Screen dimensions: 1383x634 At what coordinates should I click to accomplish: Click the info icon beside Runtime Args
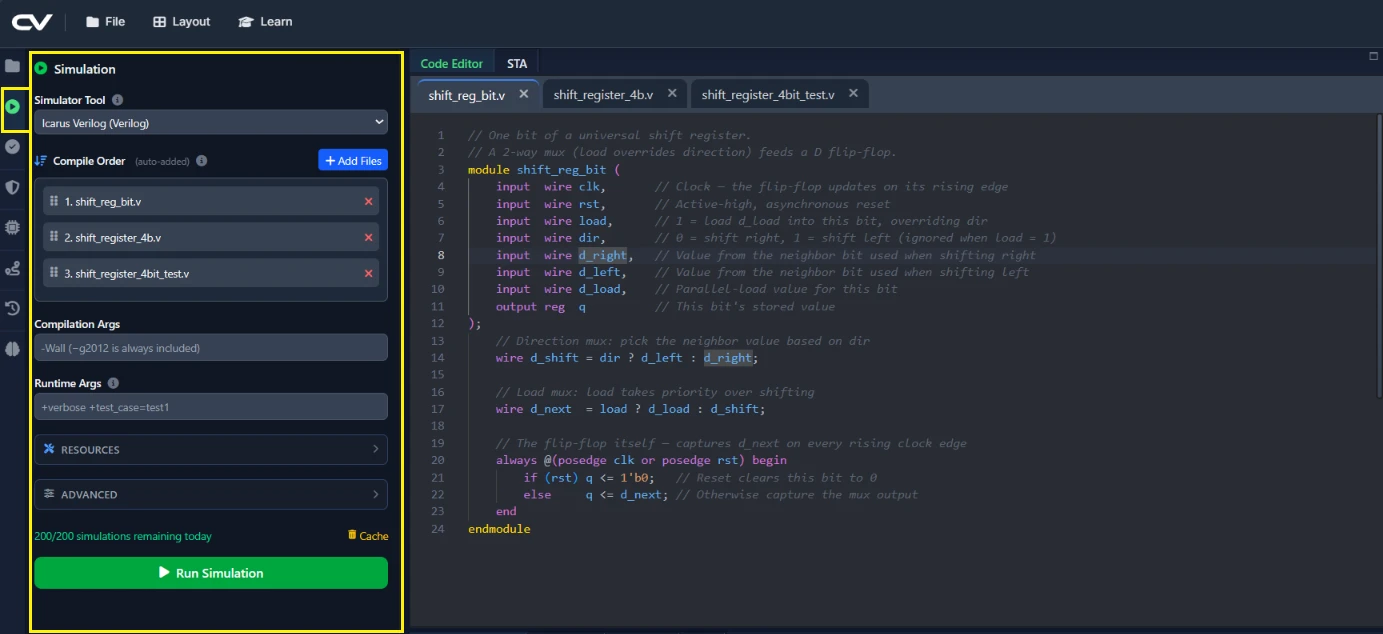[x=113, y=383]
